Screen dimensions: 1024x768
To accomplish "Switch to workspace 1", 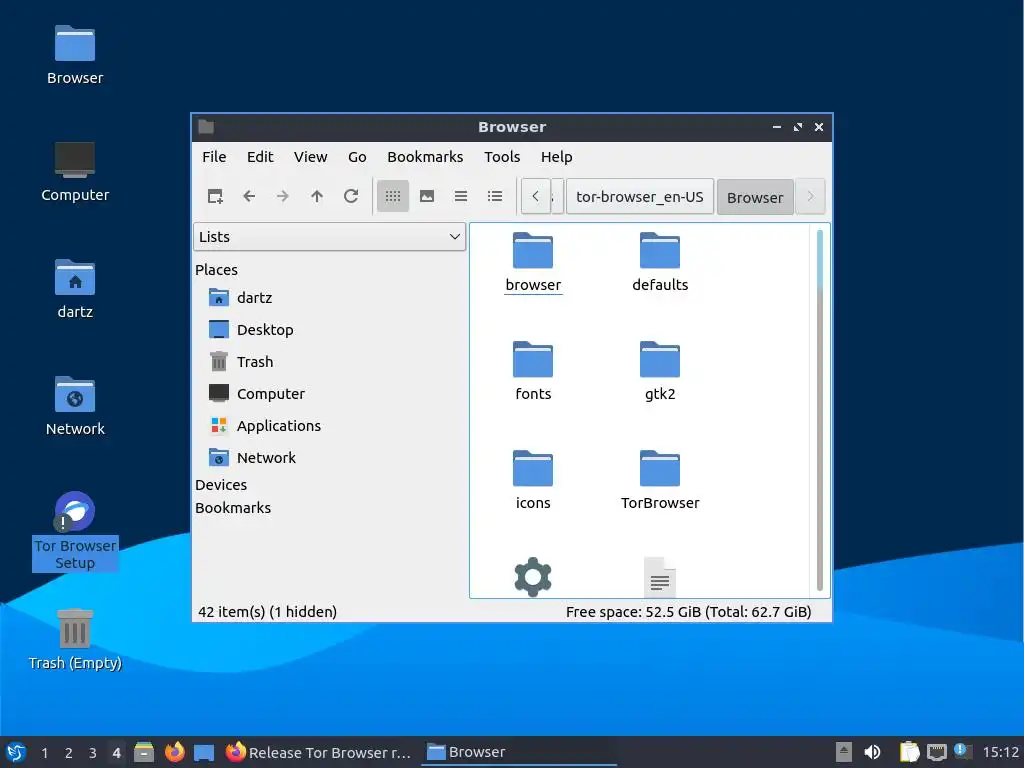I will 44,753.
